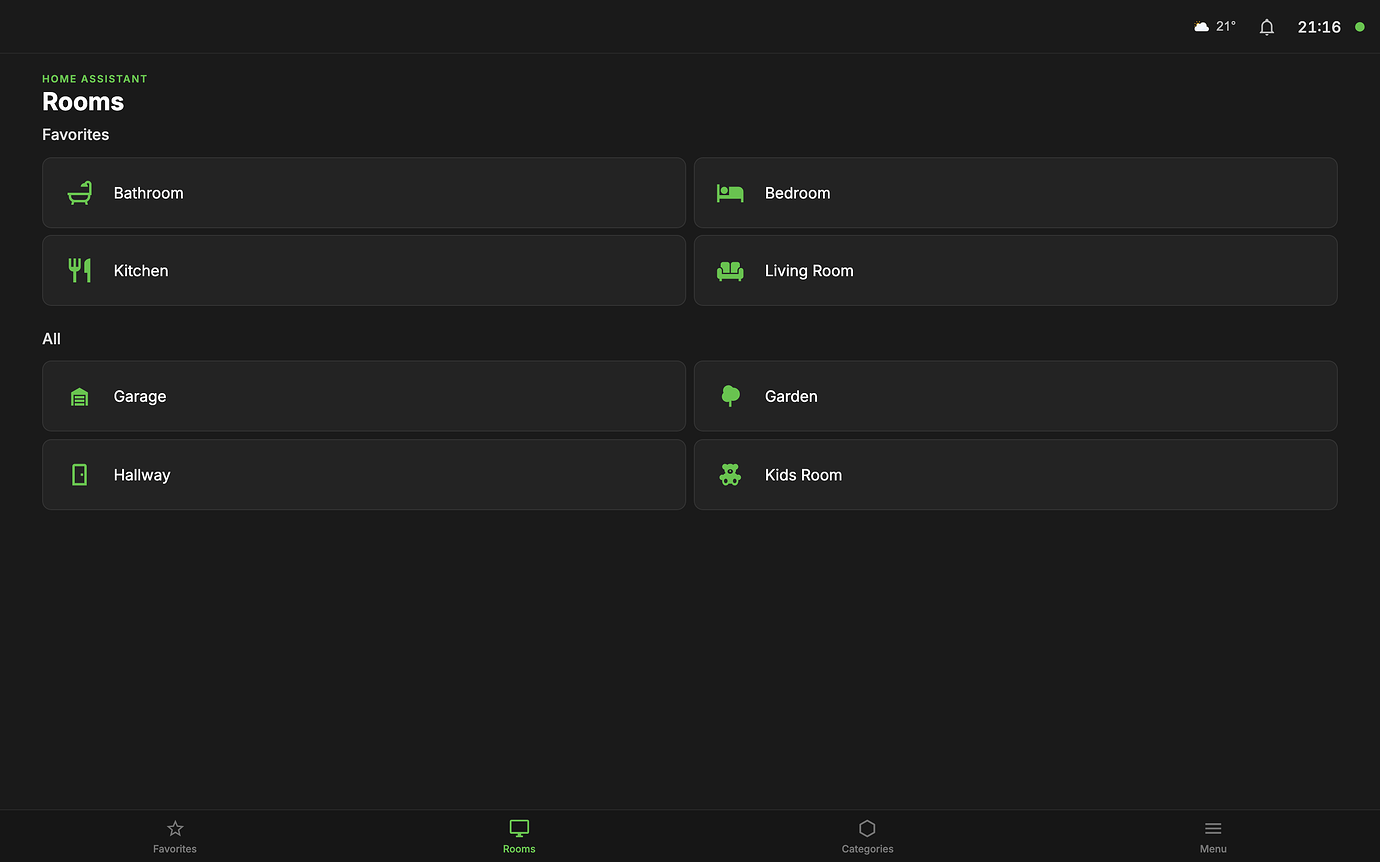
Task: Open the Bedroom room label
Action: (798, 193)
